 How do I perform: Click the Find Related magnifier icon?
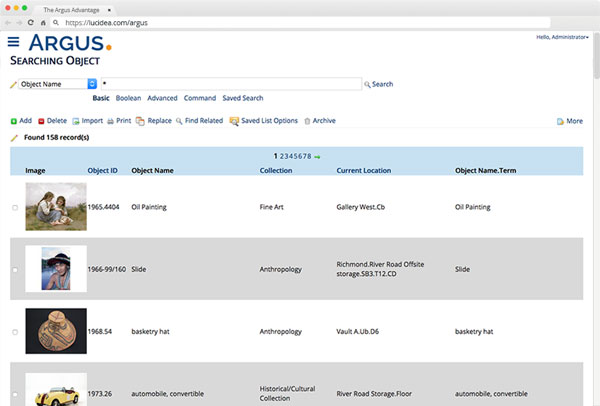178,121
